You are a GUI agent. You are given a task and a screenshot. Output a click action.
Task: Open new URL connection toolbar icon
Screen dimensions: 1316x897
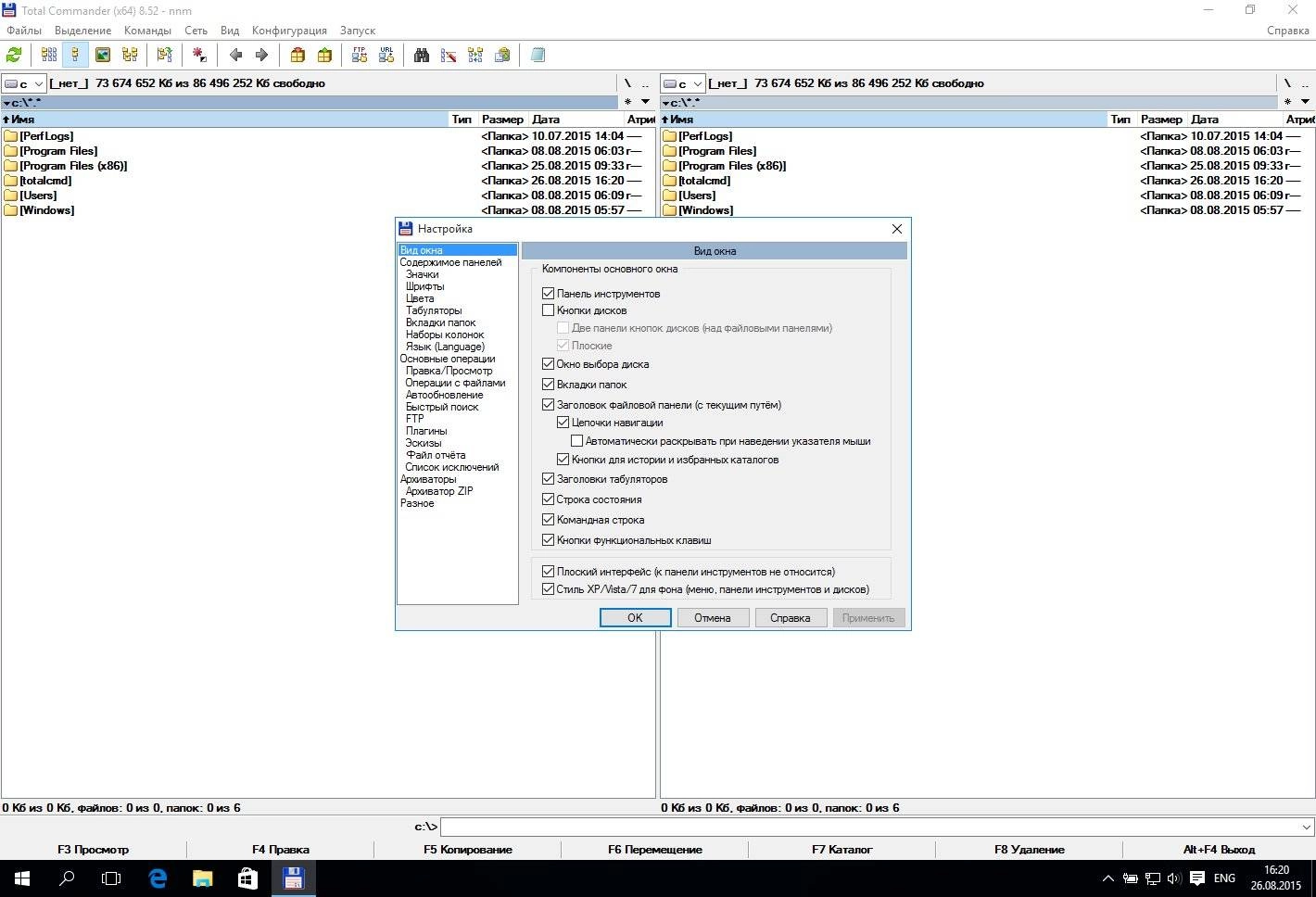(x=386, y=55)
